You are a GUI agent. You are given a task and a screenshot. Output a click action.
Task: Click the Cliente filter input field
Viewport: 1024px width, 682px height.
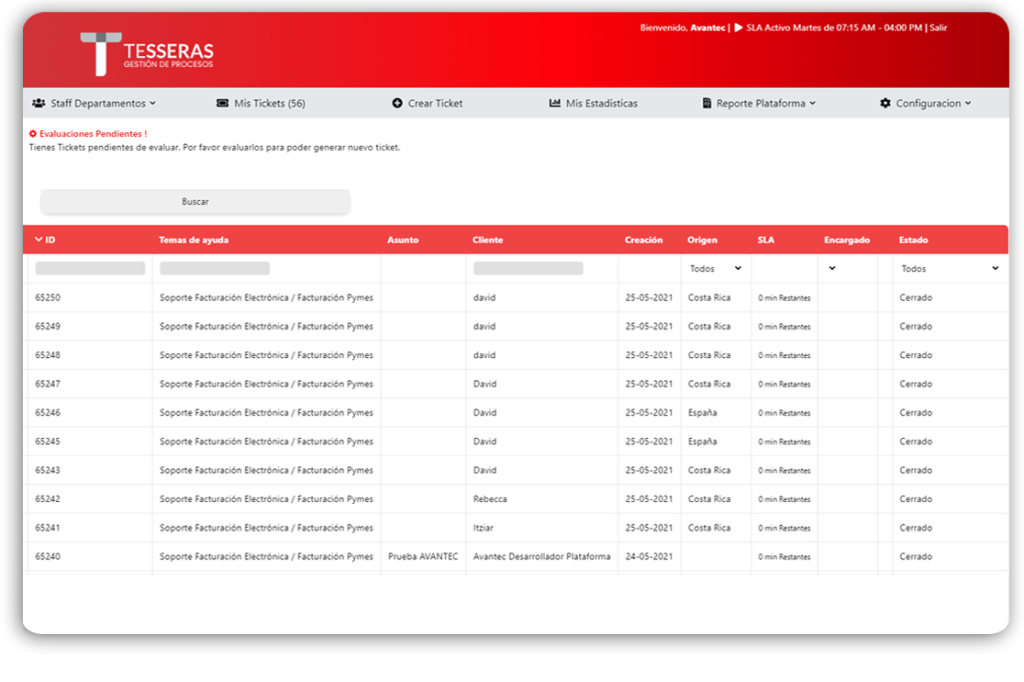click(x=528, y=269)
